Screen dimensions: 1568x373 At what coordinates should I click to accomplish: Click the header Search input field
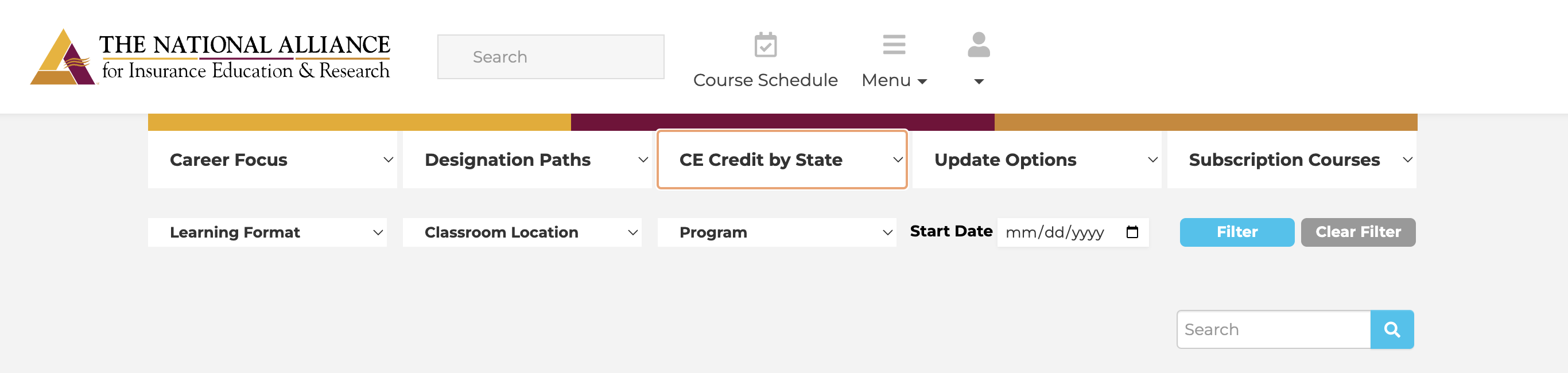[x=550, y=57]
